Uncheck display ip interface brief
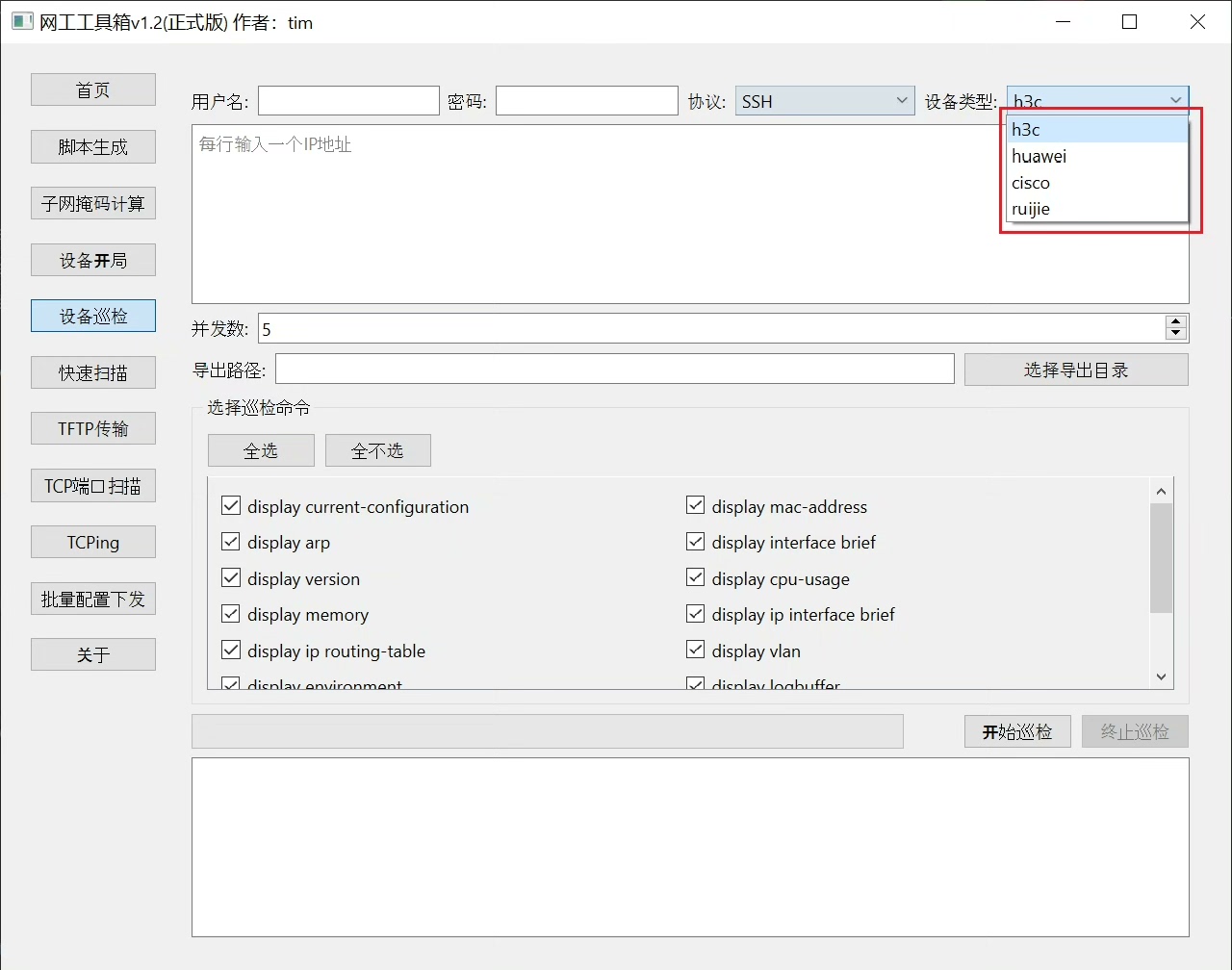Screen dimensions: 1232x970 click(695, 614)
